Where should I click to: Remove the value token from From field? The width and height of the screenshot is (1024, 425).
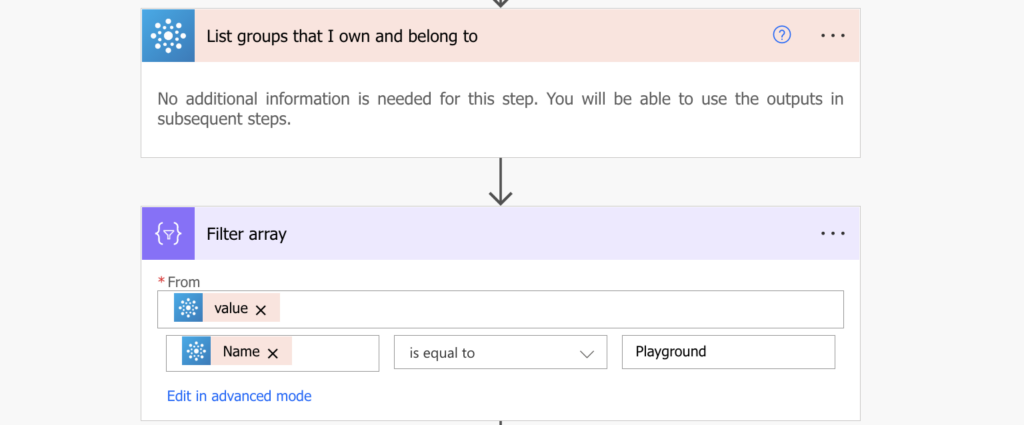[261, 310]
